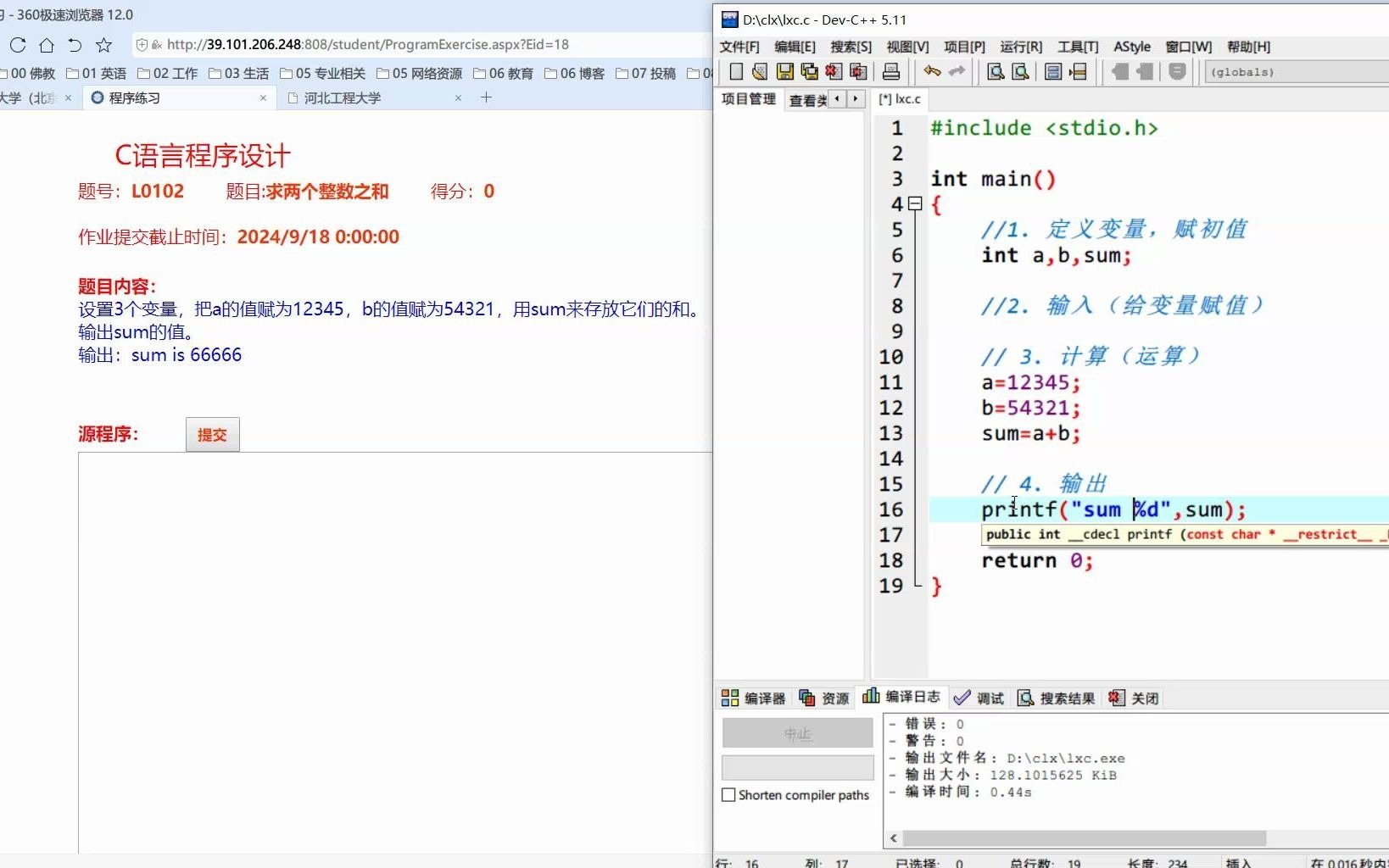Open the 00 佛教 bookmark folder
1389x868 pixels.
point(30,74)
